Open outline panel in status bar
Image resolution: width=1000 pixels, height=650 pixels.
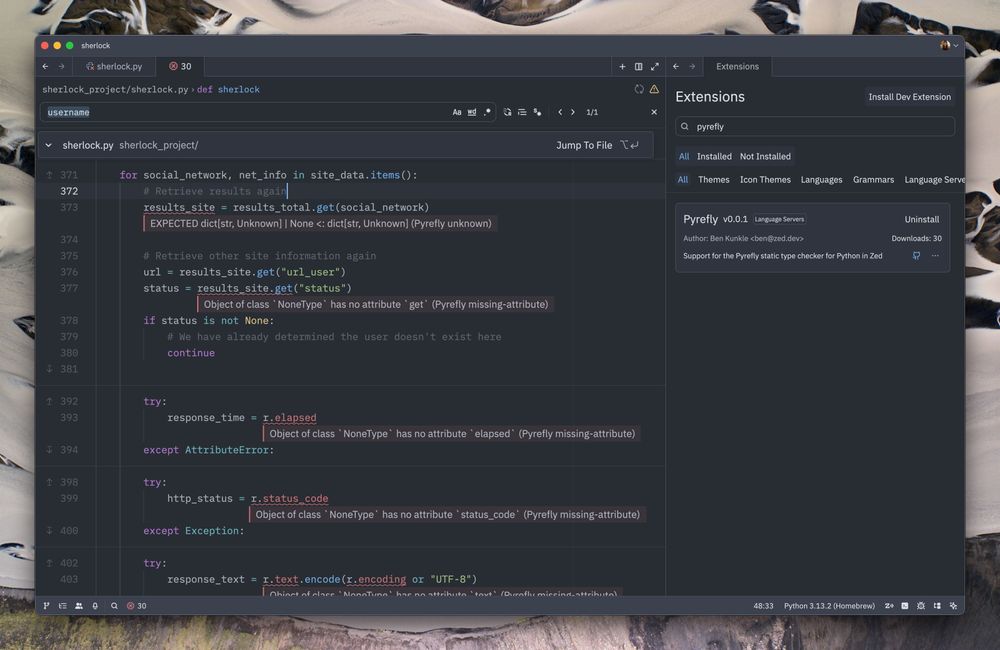pyautogui.click(x=62, y=606)
